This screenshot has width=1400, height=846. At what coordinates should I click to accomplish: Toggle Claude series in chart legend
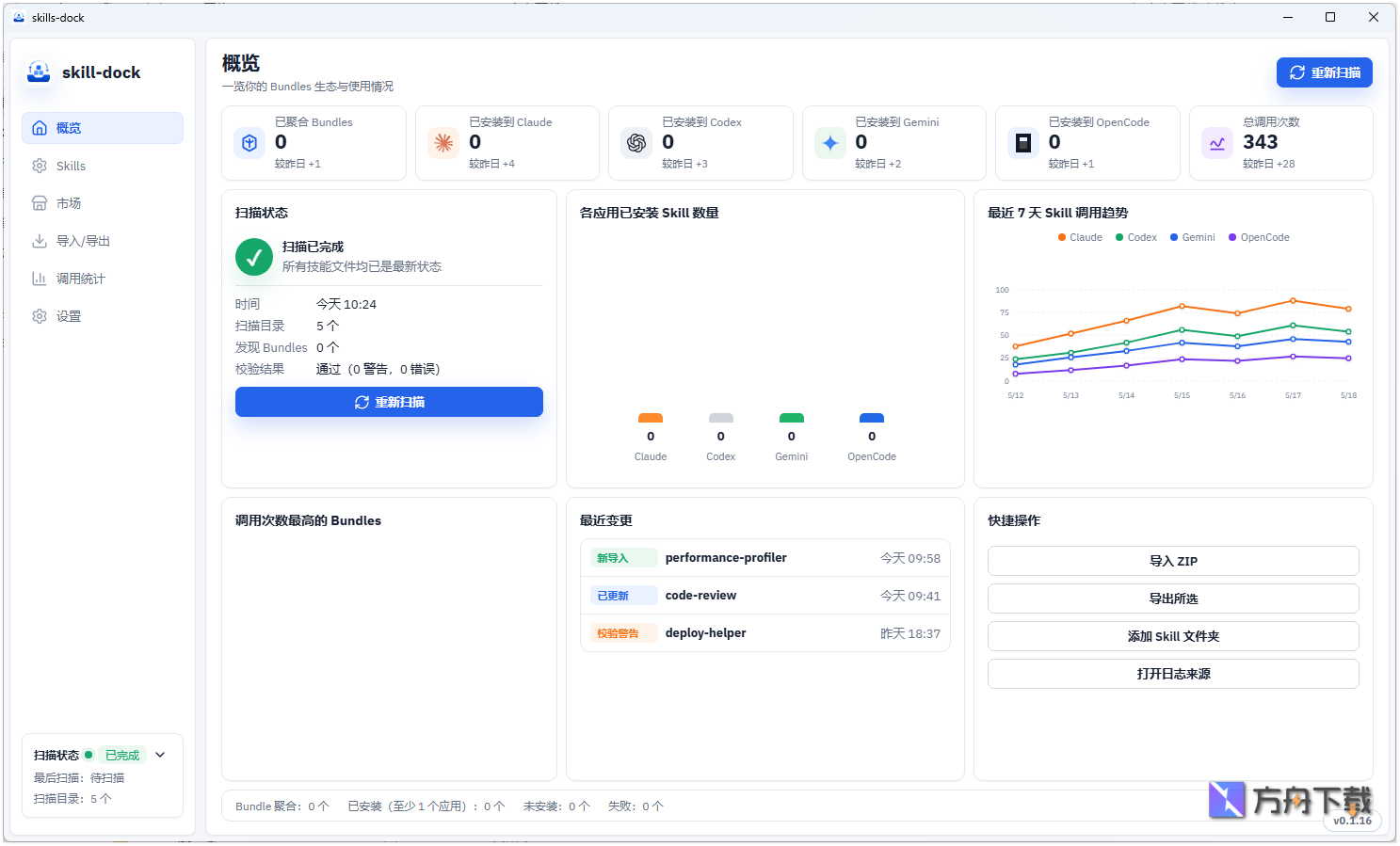[x=1080, y=237]
